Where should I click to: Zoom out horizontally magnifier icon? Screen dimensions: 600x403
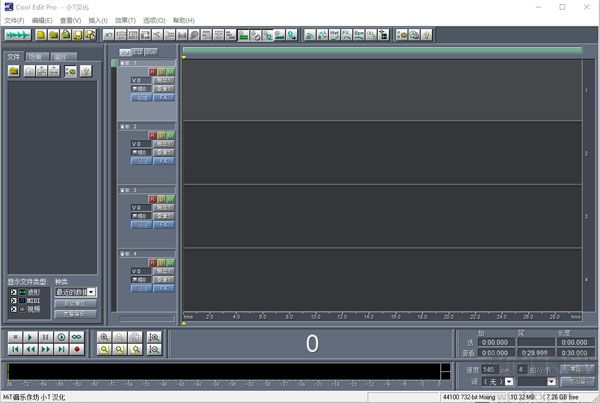[x=120, y=337]
